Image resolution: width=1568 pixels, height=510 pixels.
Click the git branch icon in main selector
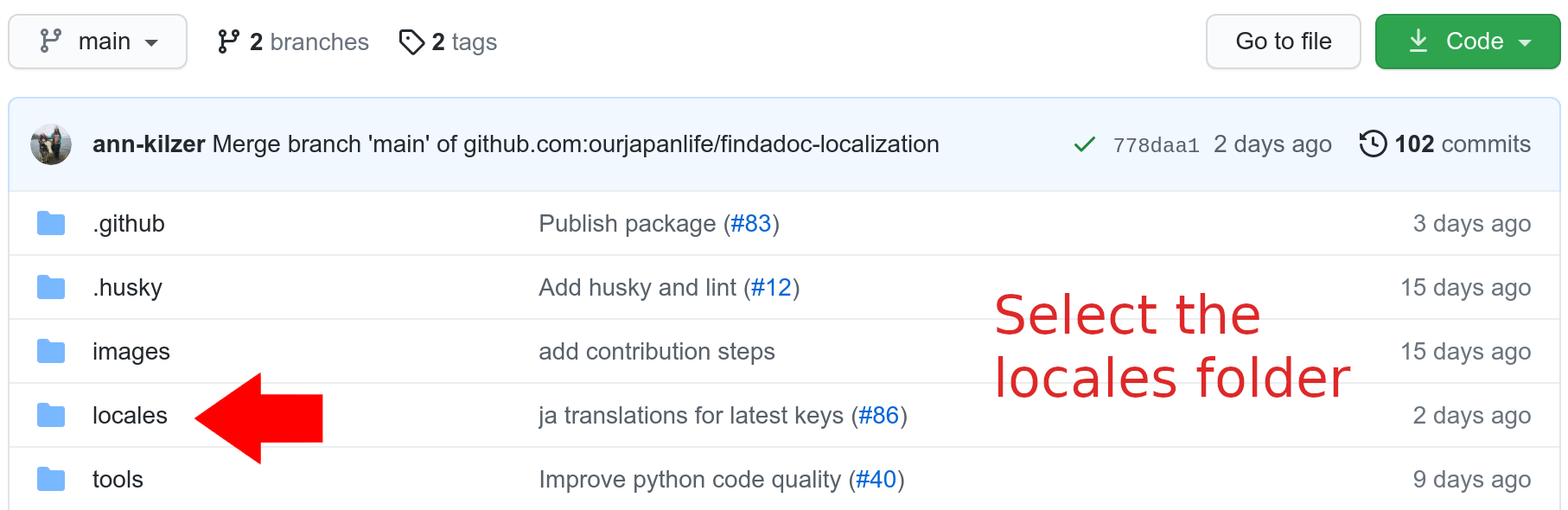(x=51, y=41)
